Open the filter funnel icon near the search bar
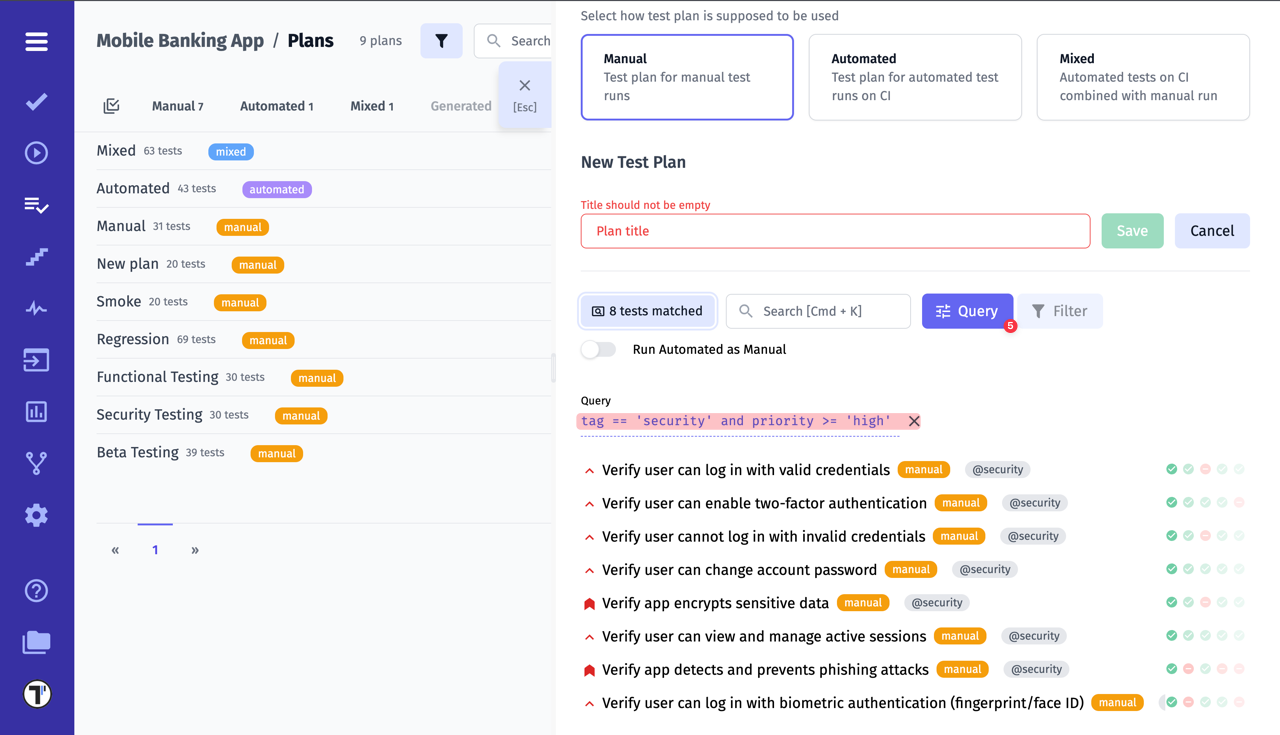The width and height of the screenshot is (1280, 735). (x=441, y=40)
